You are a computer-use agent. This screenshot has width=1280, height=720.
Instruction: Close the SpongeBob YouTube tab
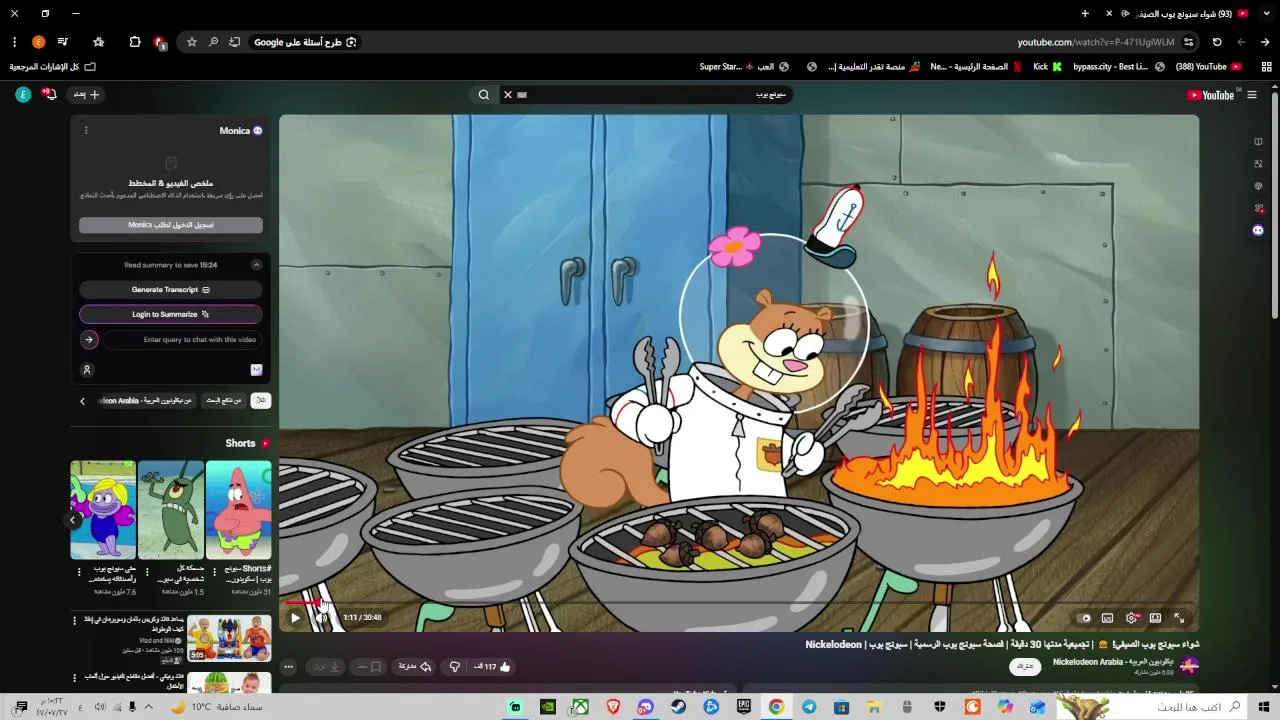click(x=1109, y=14)
